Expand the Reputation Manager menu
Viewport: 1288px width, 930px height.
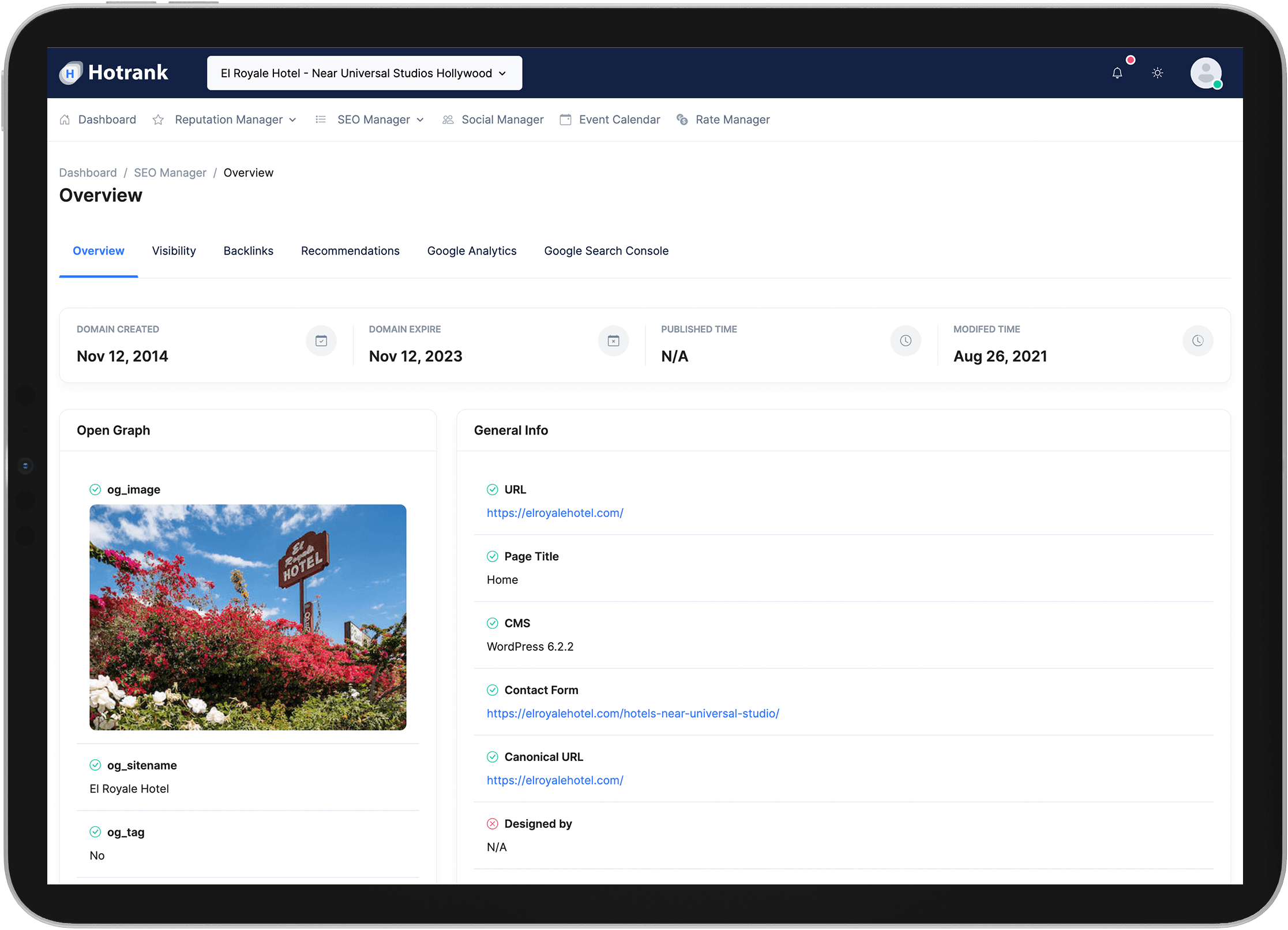coord(235,120)
